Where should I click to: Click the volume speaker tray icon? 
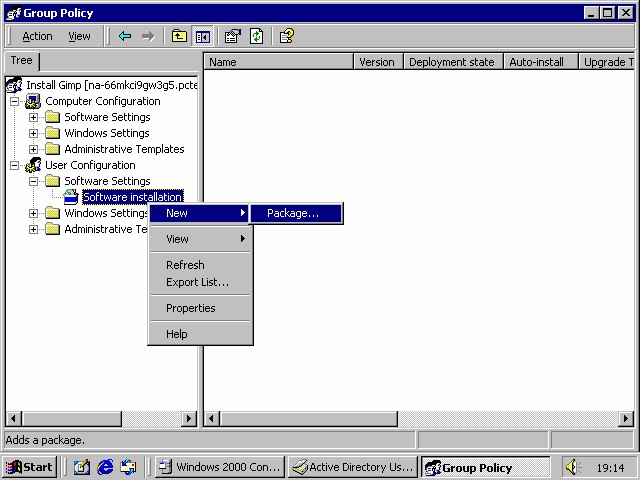[573, 467]
